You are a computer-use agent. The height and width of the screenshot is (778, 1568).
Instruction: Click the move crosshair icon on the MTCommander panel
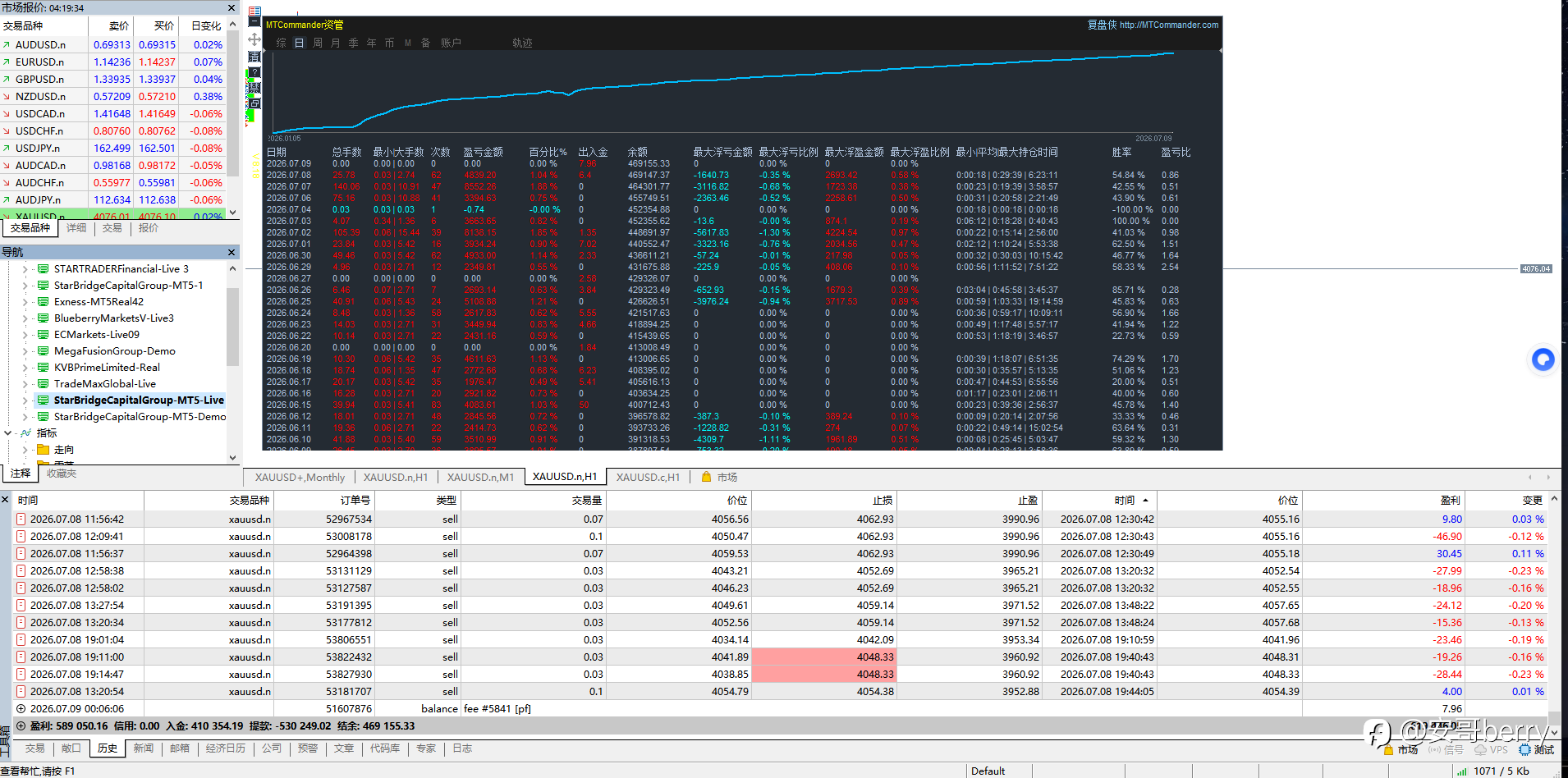pos(254,39)
